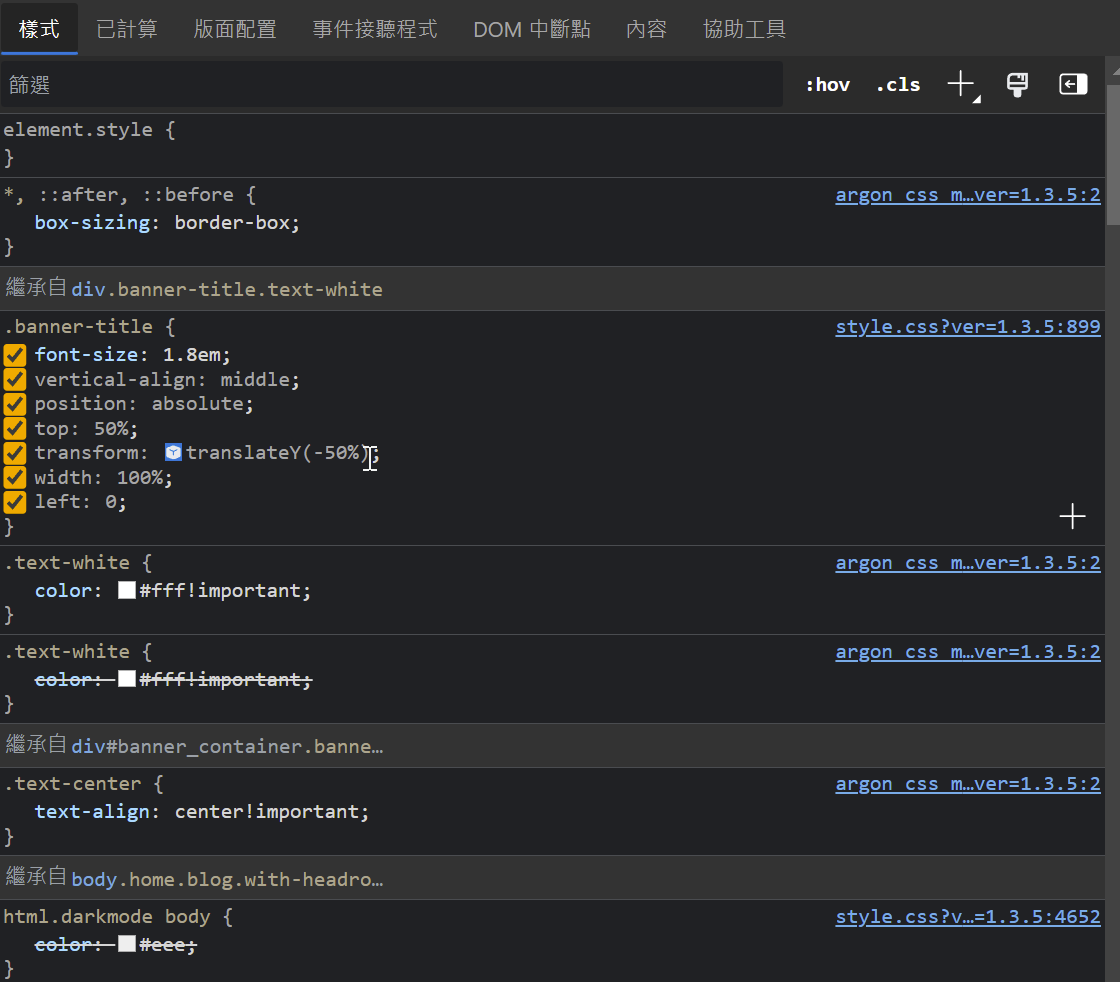Open the style.css?ver=1.3.5:899 source link
1120x982 pixels.
[x=967, y=326]
